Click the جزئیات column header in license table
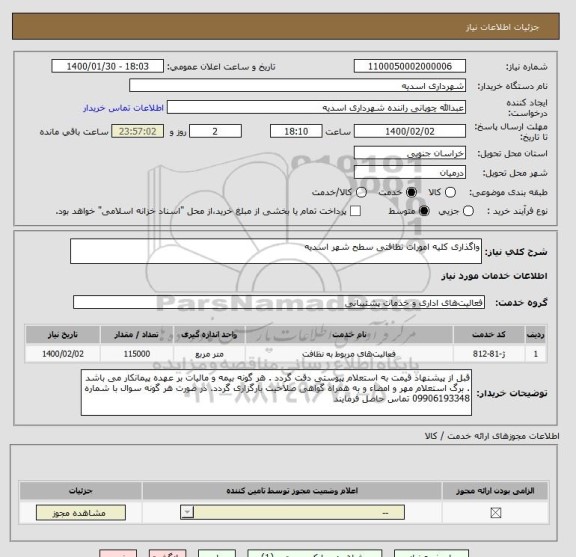This screenshot has width=576, height=557. click(81, 490)
